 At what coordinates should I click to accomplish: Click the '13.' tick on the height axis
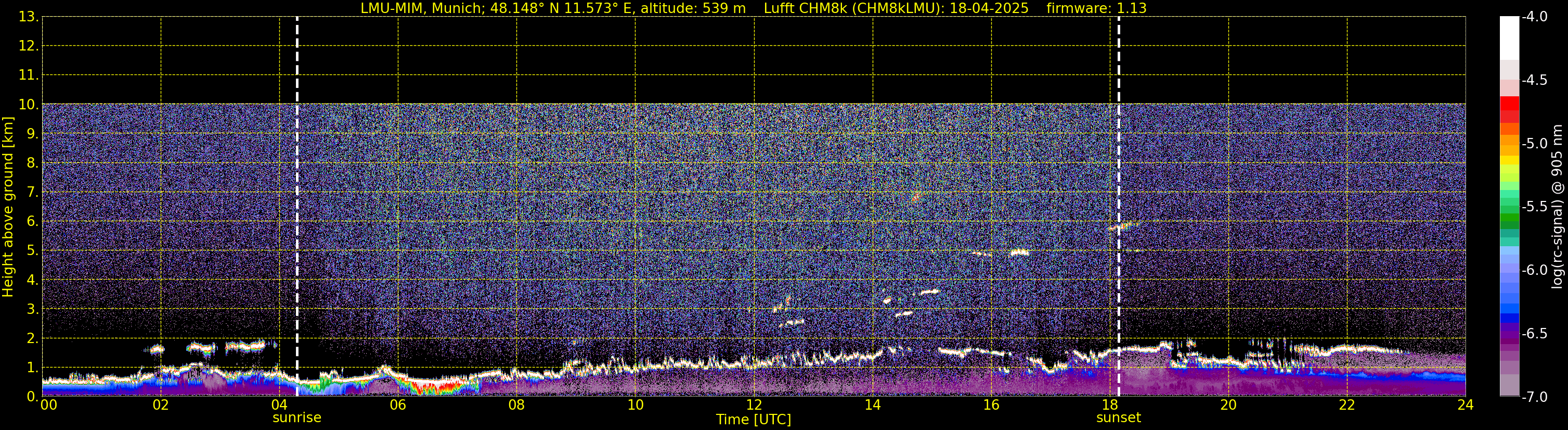coord(29,17)
